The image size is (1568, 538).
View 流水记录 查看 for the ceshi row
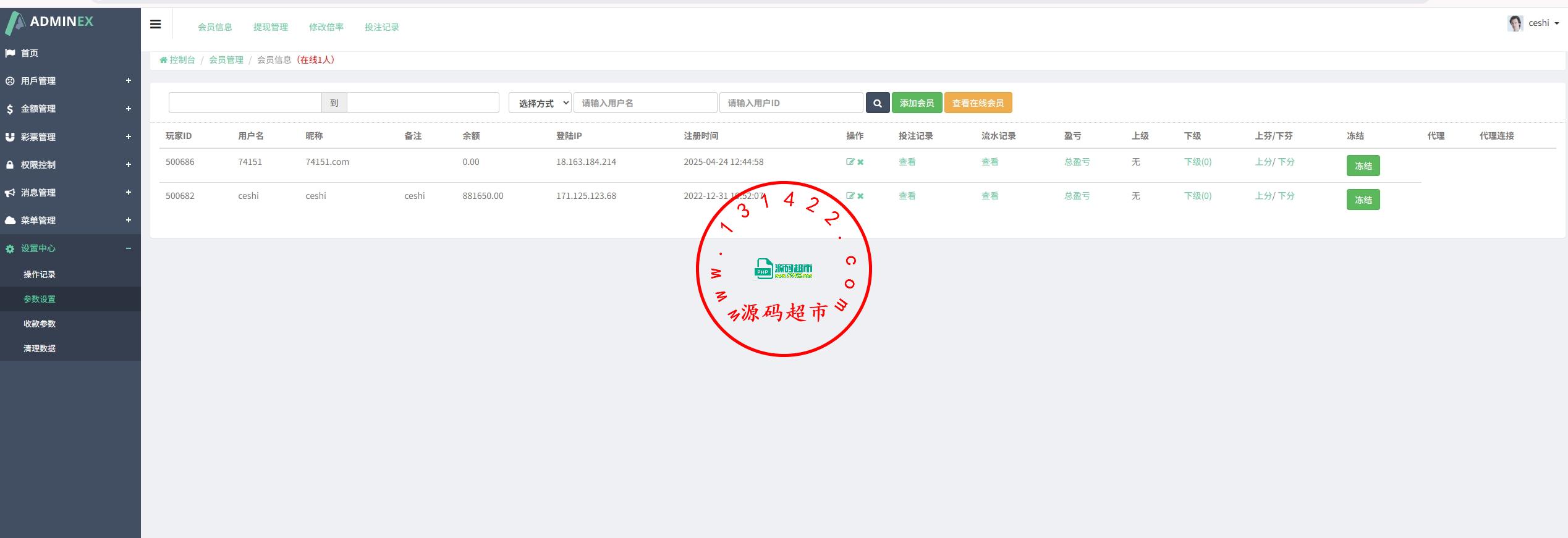(990, 196)
